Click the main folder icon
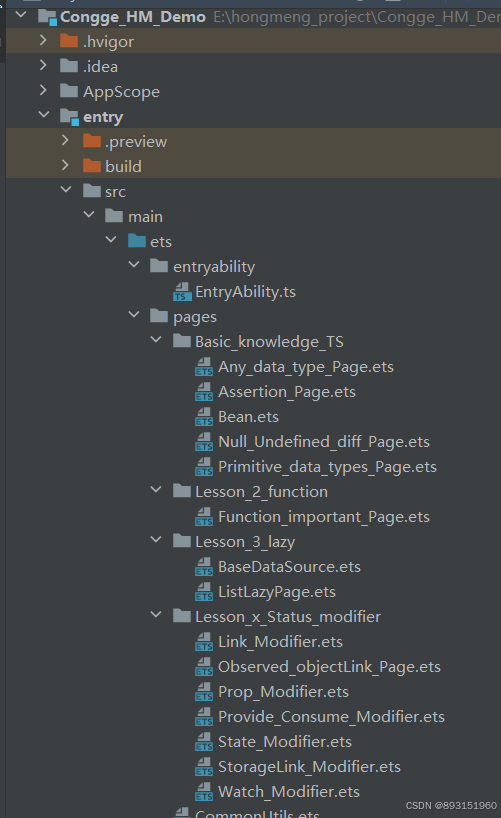Viewport: 501px width, 818px height. (x=114, y=216)
